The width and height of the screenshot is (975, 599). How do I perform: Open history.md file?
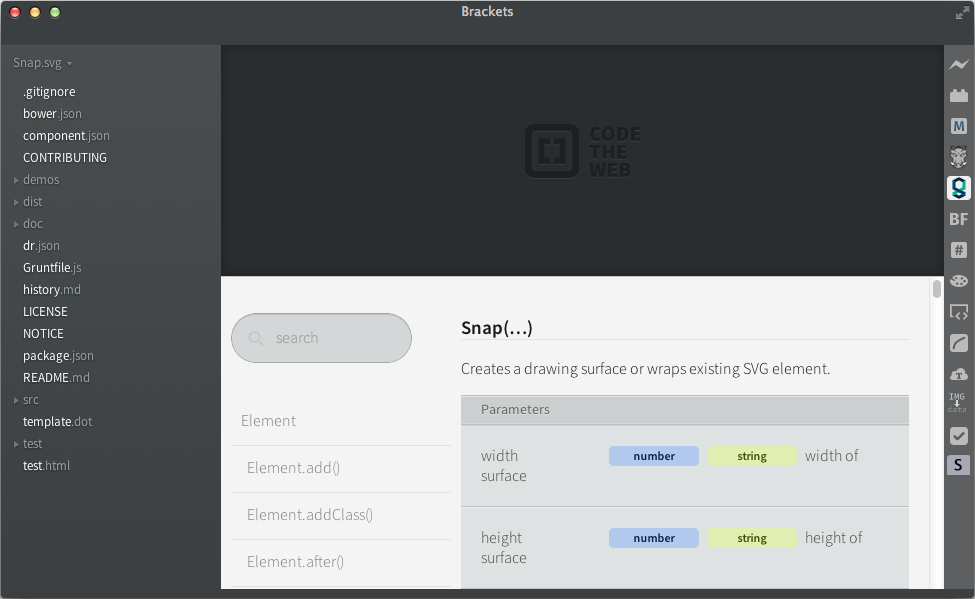52,289
